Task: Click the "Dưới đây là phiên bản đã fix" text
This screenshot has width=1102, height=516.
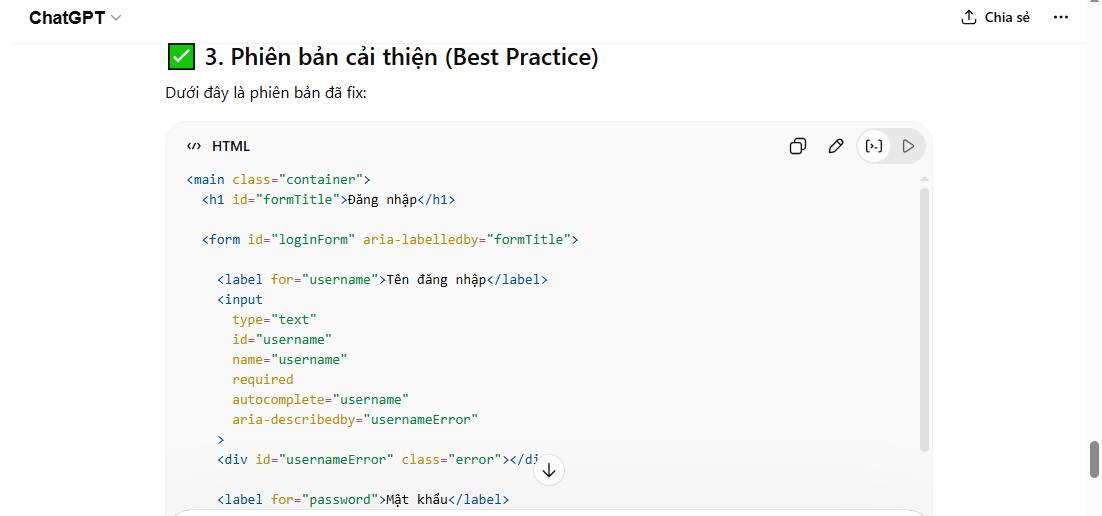Action: 266,93
